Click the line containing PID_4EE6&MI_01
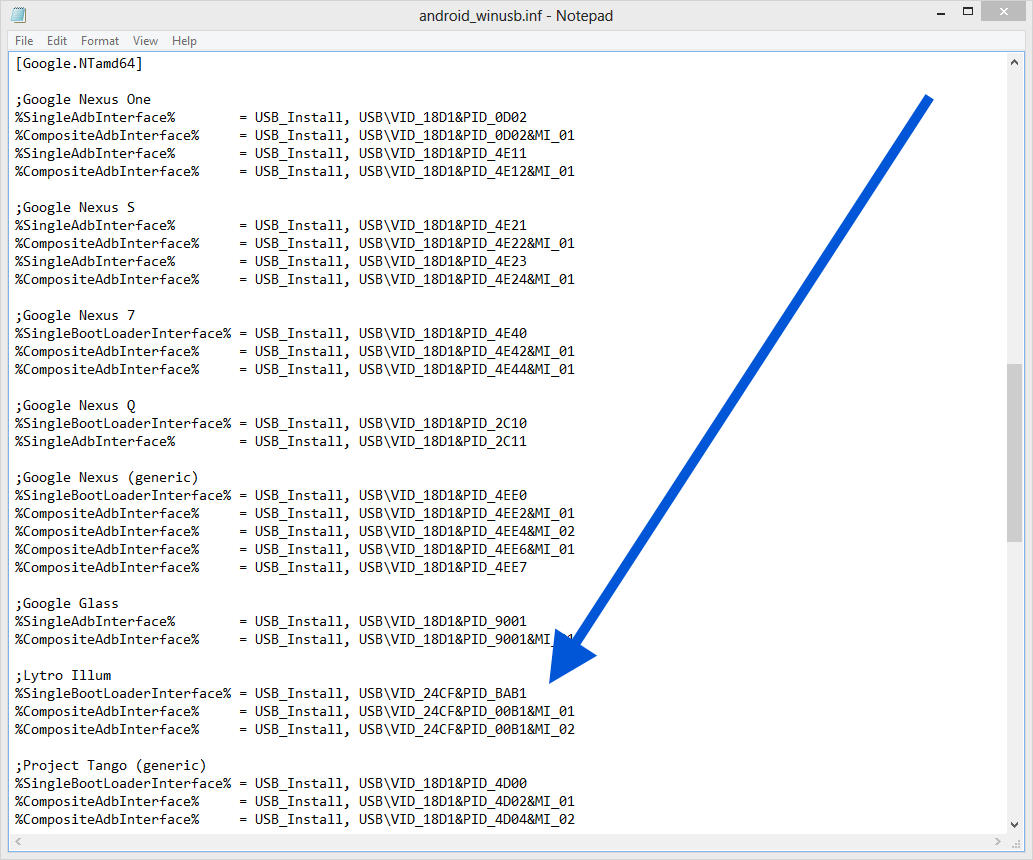Image resolution: width=1033 pixels, height=860 pixels. pyautogui.click(x=294, y=550)
